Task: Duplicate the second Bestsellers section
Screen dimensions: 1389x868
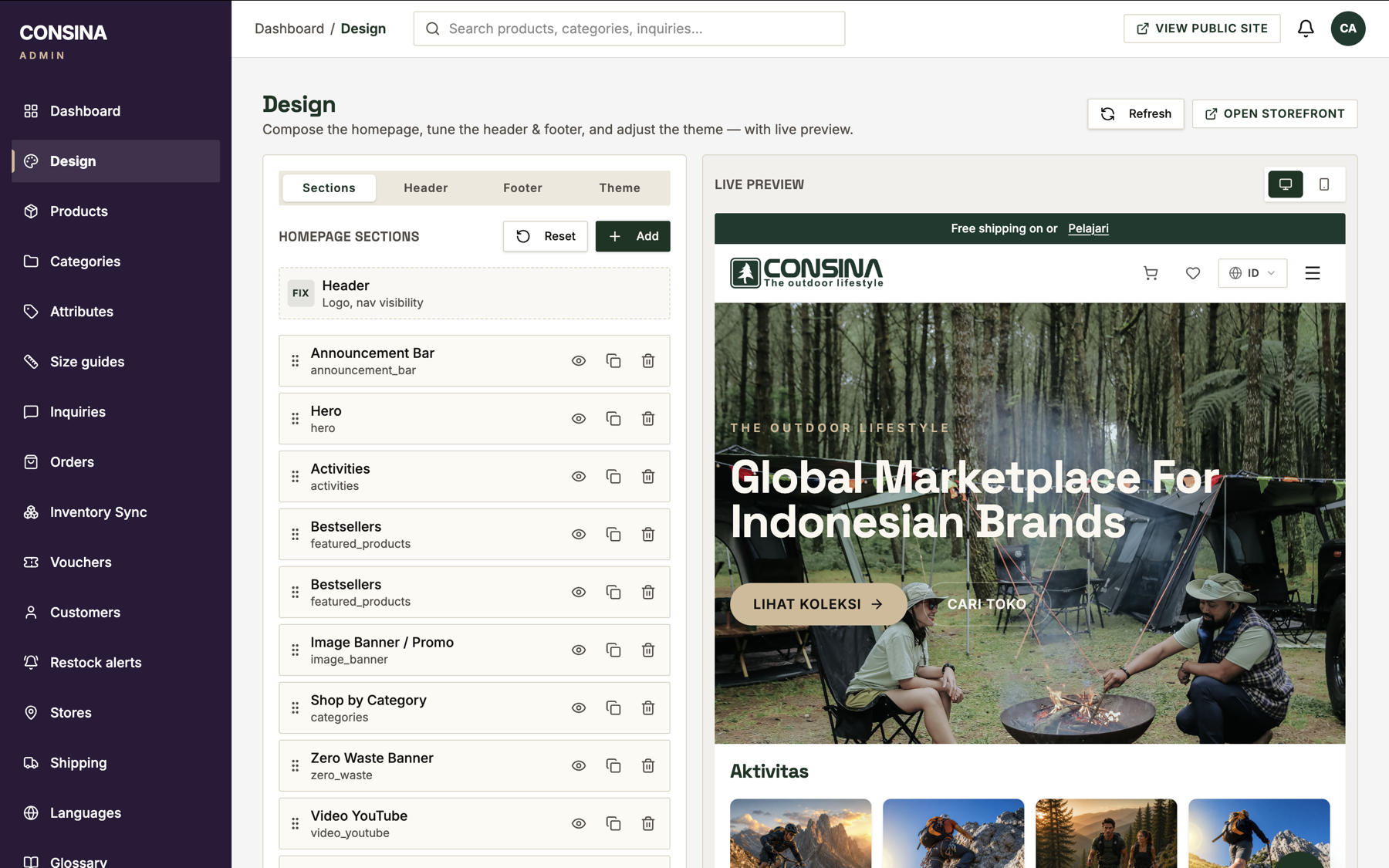Action: coord(613,592)
